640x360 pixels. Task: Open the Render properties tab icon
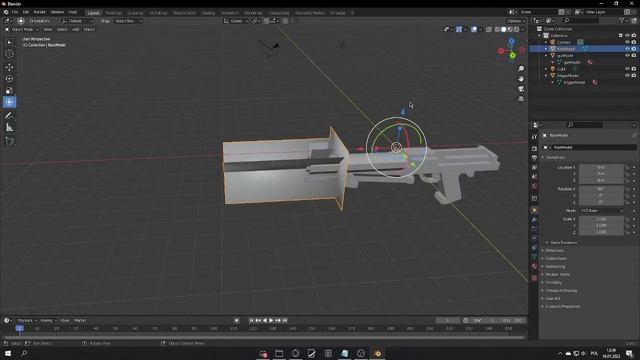pos(534,149)
